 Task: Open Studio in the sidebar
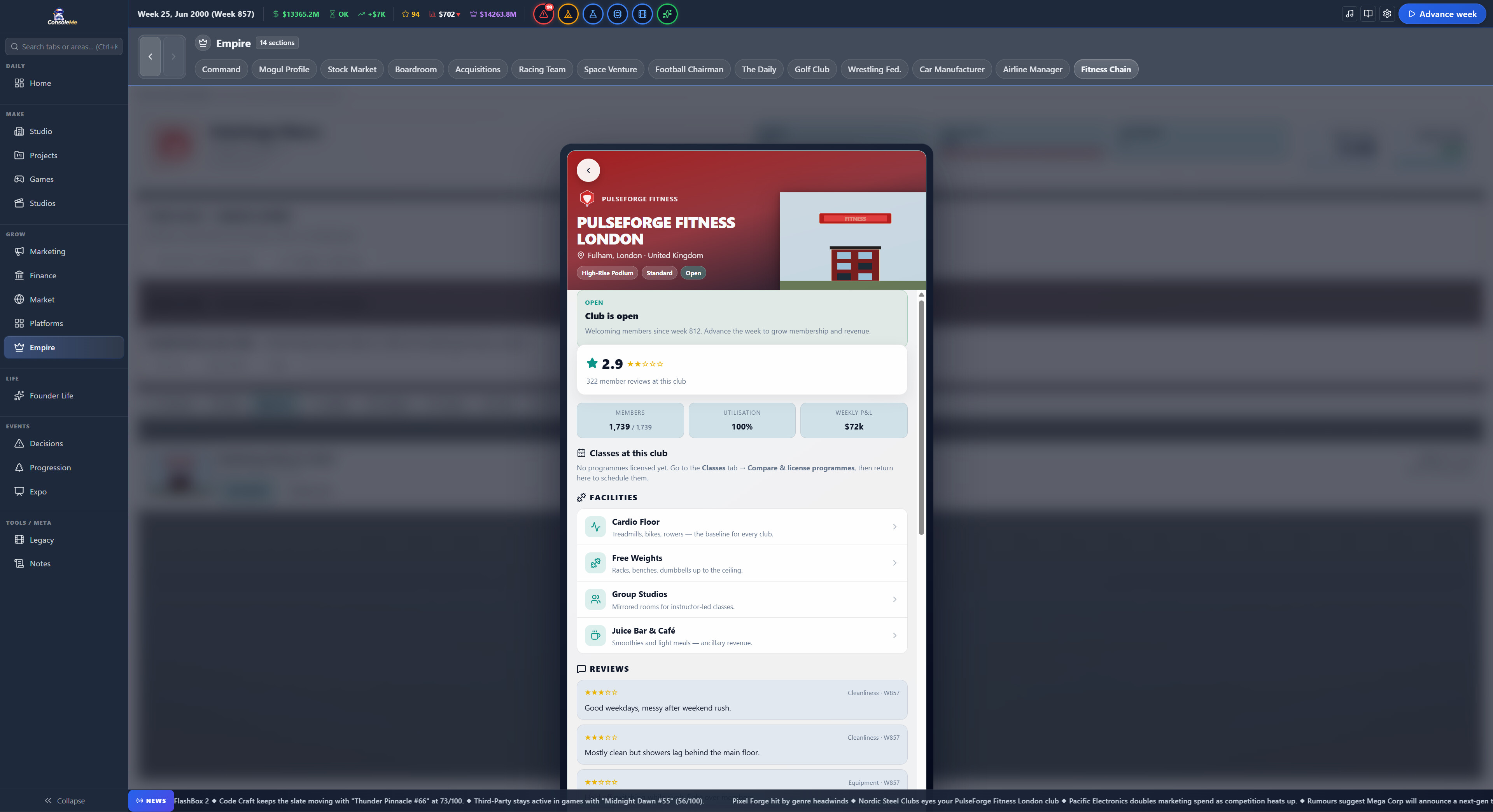pyautogui.click(x=64, y=131)
